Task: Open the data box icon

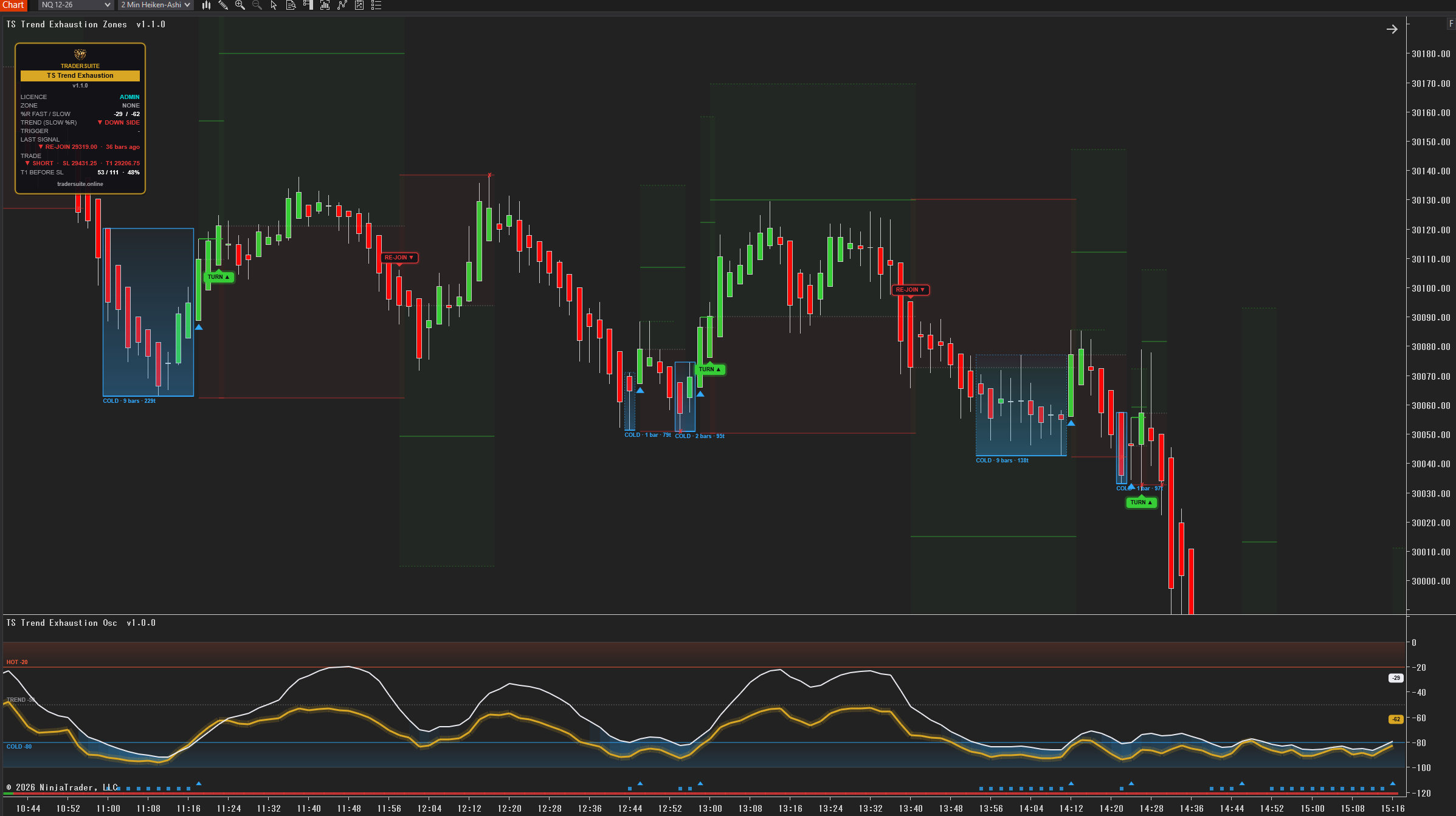Action: tap(291, 5)
